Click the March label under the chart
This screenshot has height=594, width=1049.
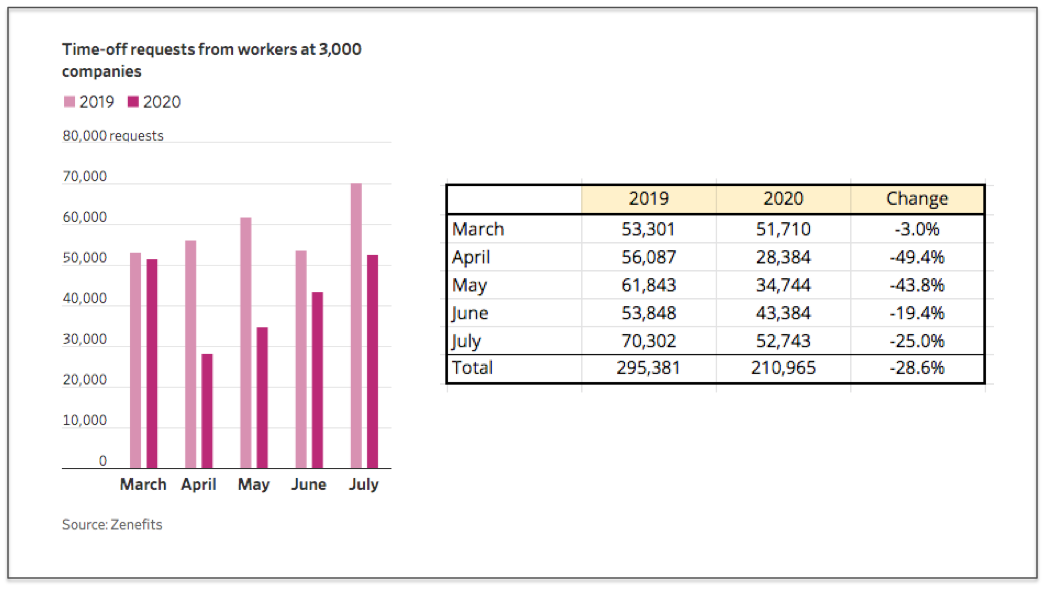pyautogui.click(x=143, y=484)
